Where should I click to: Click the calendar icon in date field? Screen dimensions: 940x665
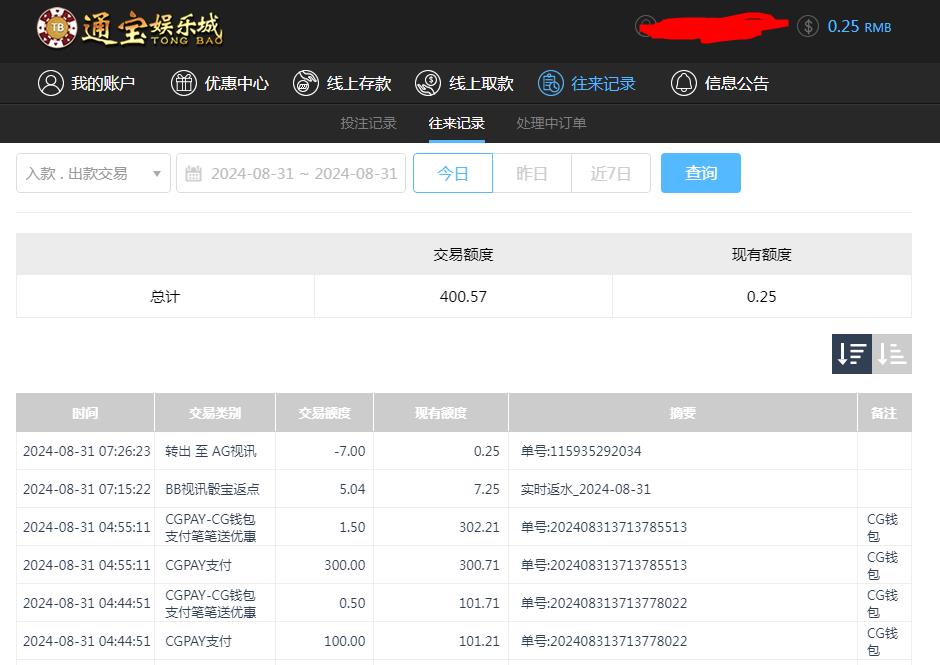point(194,172)
